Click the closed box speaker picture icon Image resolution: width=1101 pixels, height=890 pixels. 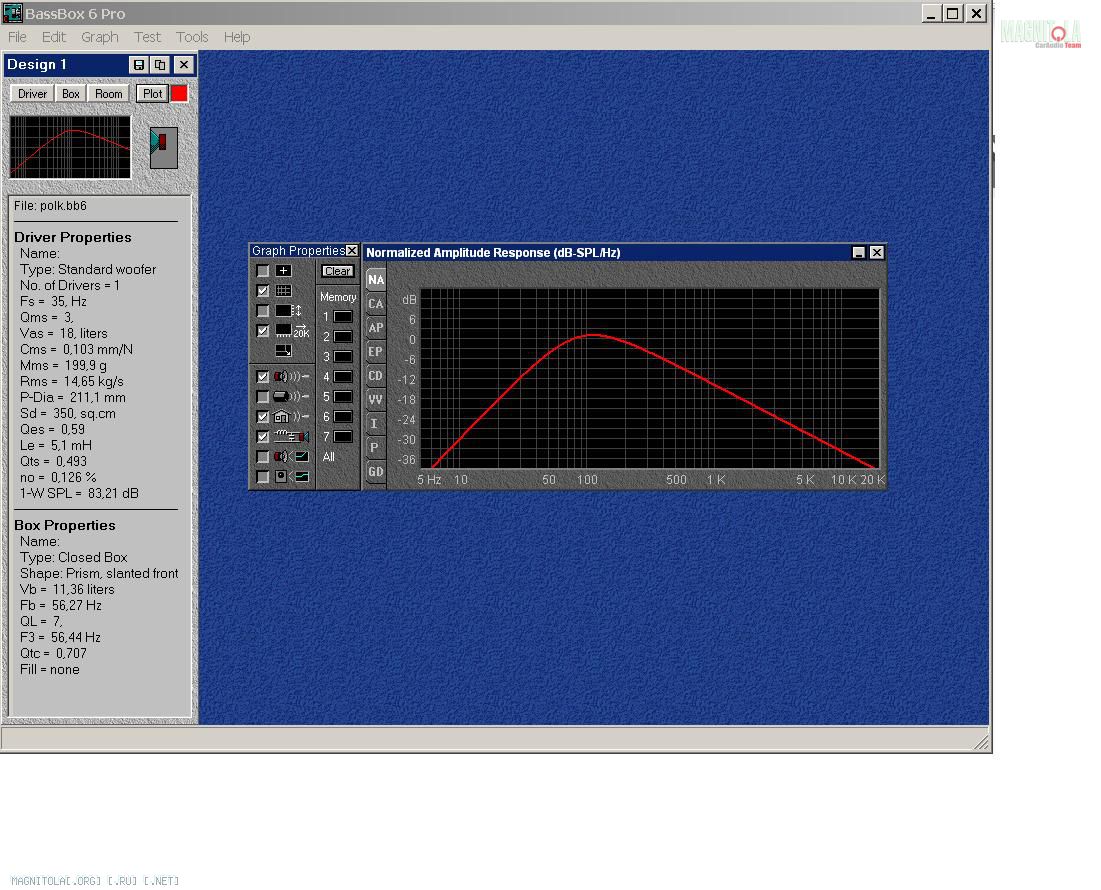coord(164,147)
